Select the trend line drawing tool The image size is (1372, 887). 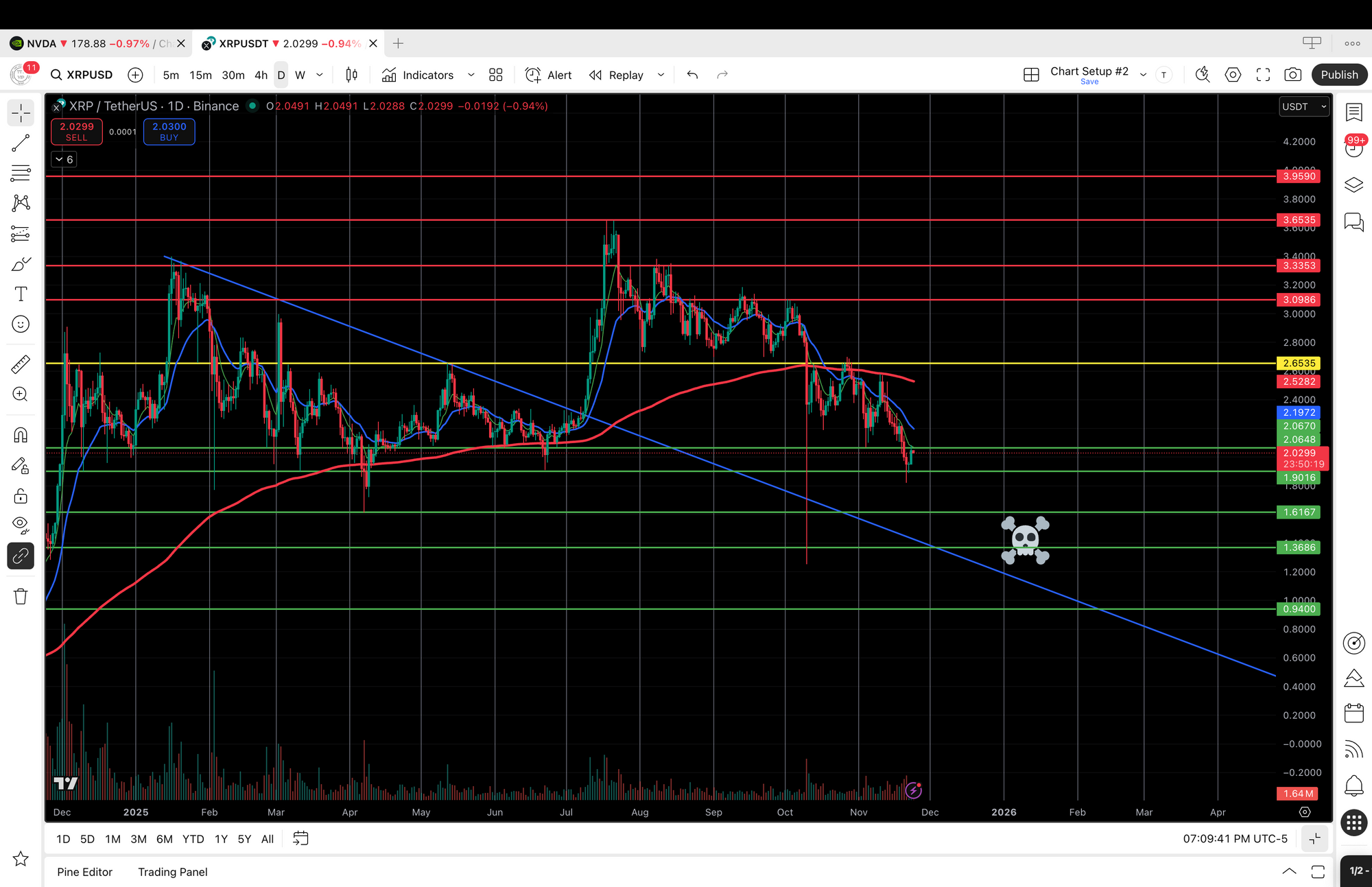tap(21, 143)
